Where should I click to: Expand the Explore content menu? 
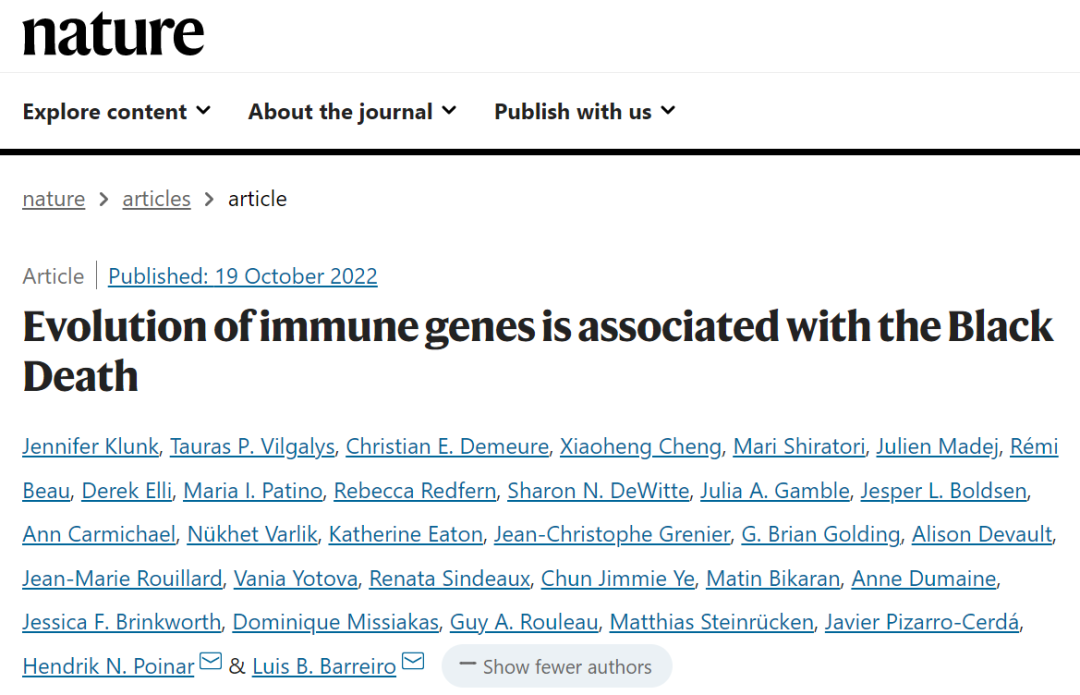[116, 112]
